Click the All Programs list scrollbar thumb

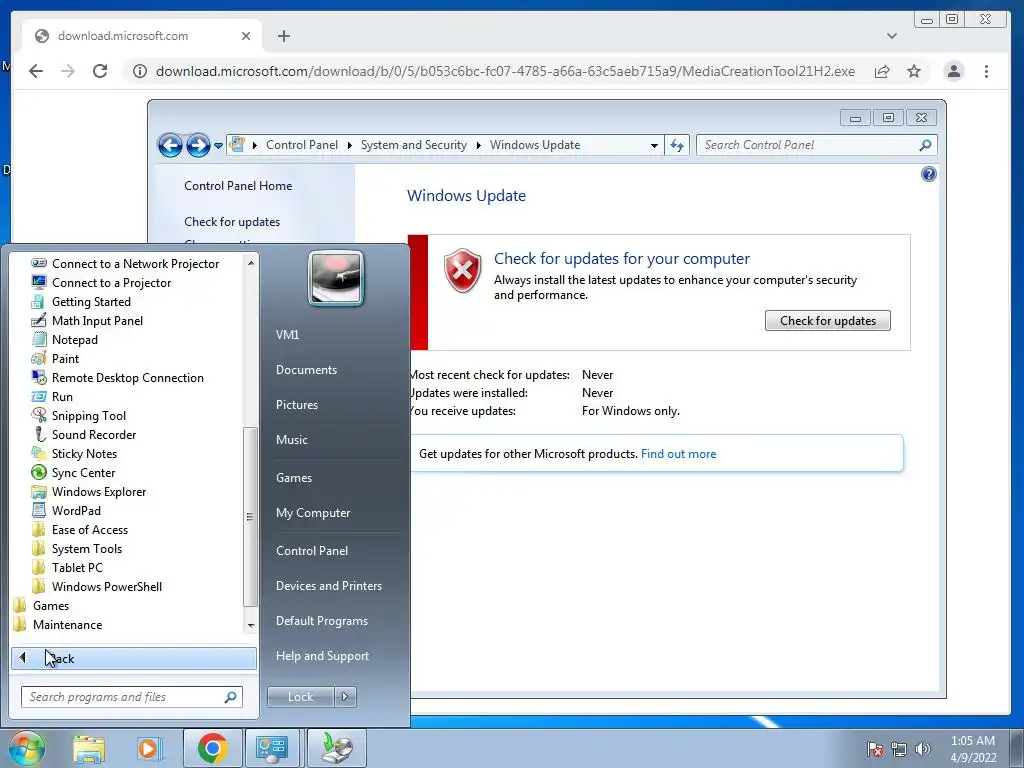point(249,517)
